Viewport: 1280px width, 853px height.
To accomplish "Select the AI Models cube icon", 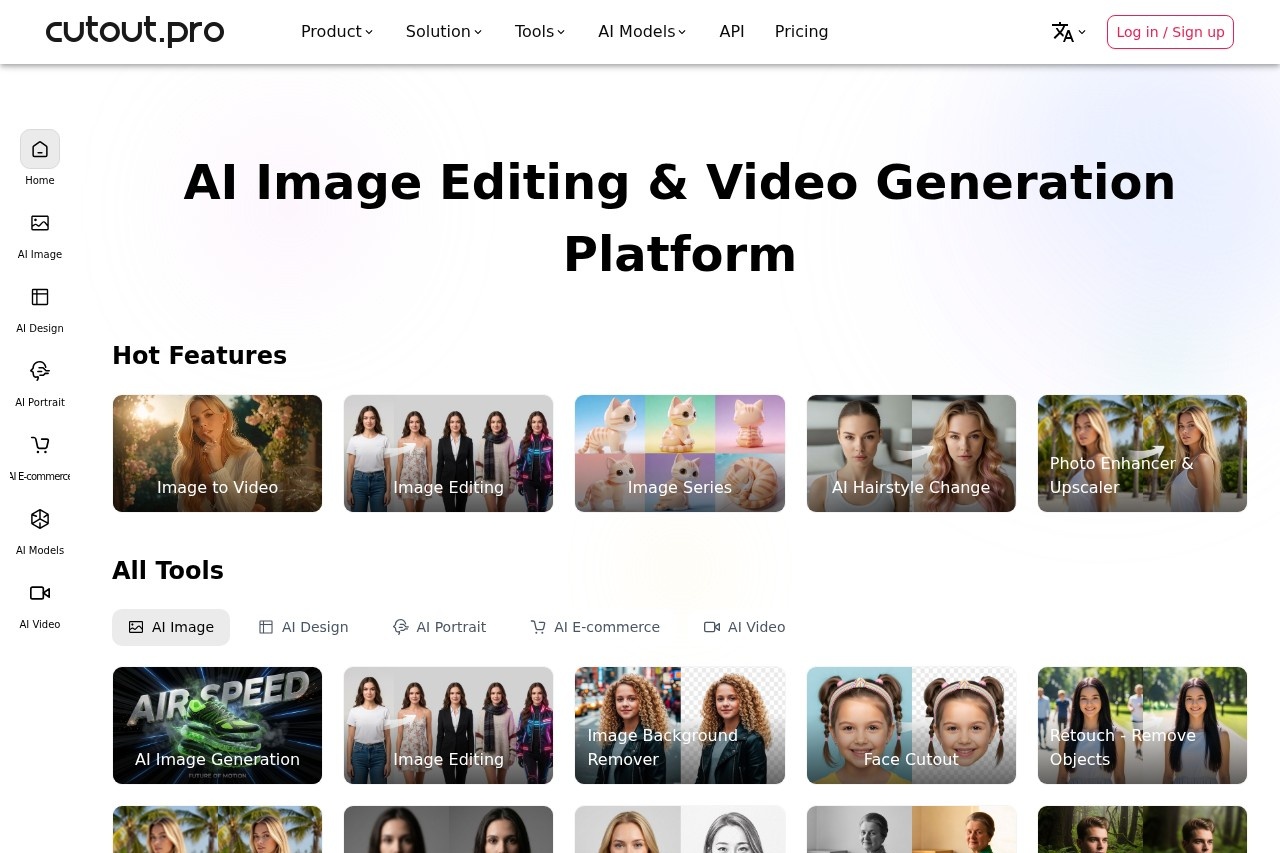I will (x=40, y=519).
